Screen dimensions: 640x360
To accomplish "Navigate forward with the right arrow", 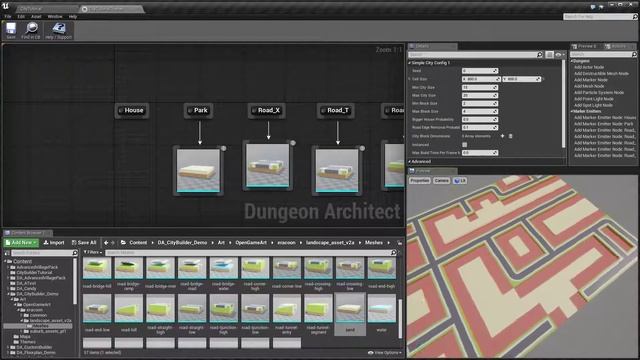I will [x=113, y=242].
